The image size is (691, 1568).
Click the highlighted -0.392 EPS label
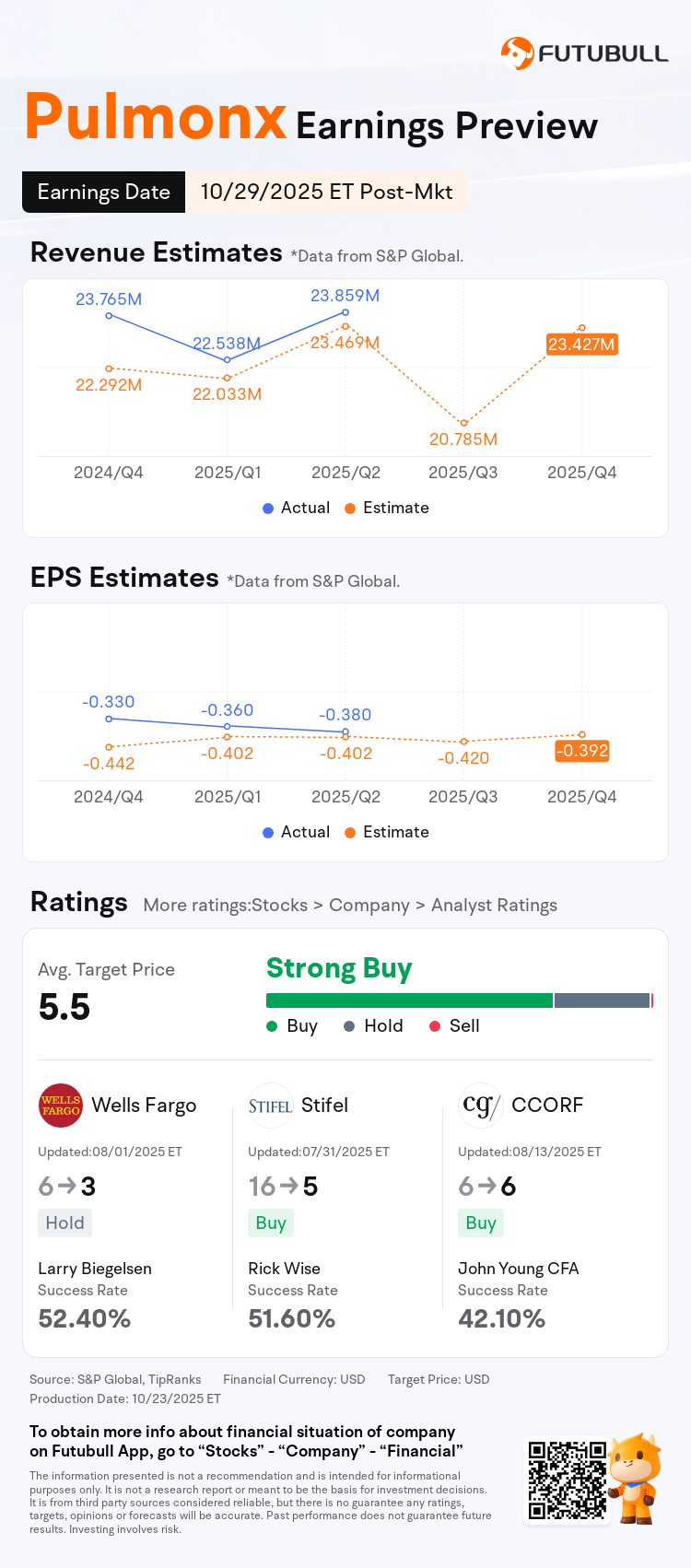click(x=582, y=751)
